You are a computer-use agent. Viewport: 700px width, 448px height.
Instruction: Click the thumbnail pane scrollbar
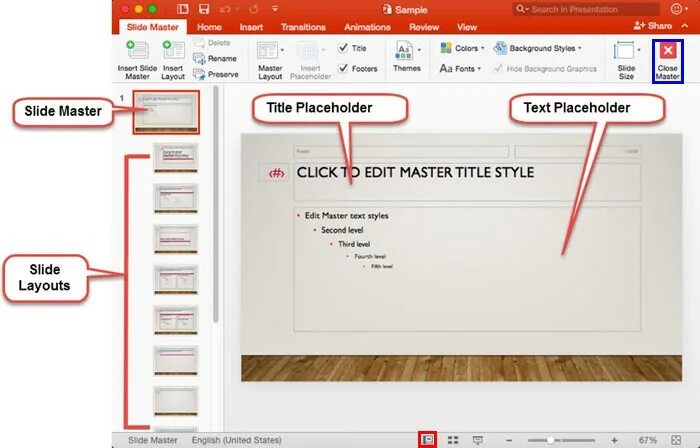point(216,204)
